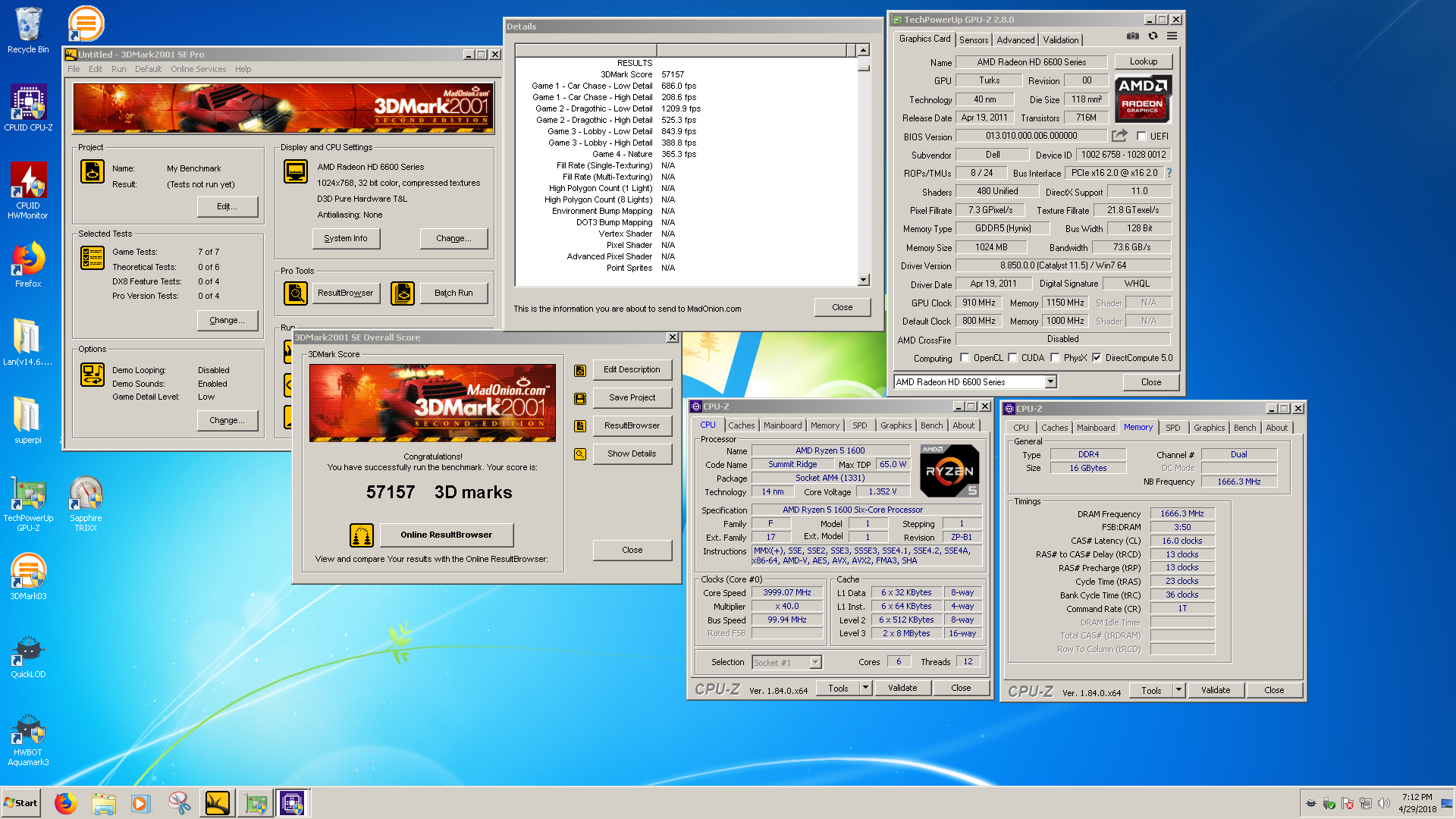This screenshot has height=819, width=1456.
Task: Click the Pro Tools ResultBrowser magnifier icon
Action: tap(296, 293)
